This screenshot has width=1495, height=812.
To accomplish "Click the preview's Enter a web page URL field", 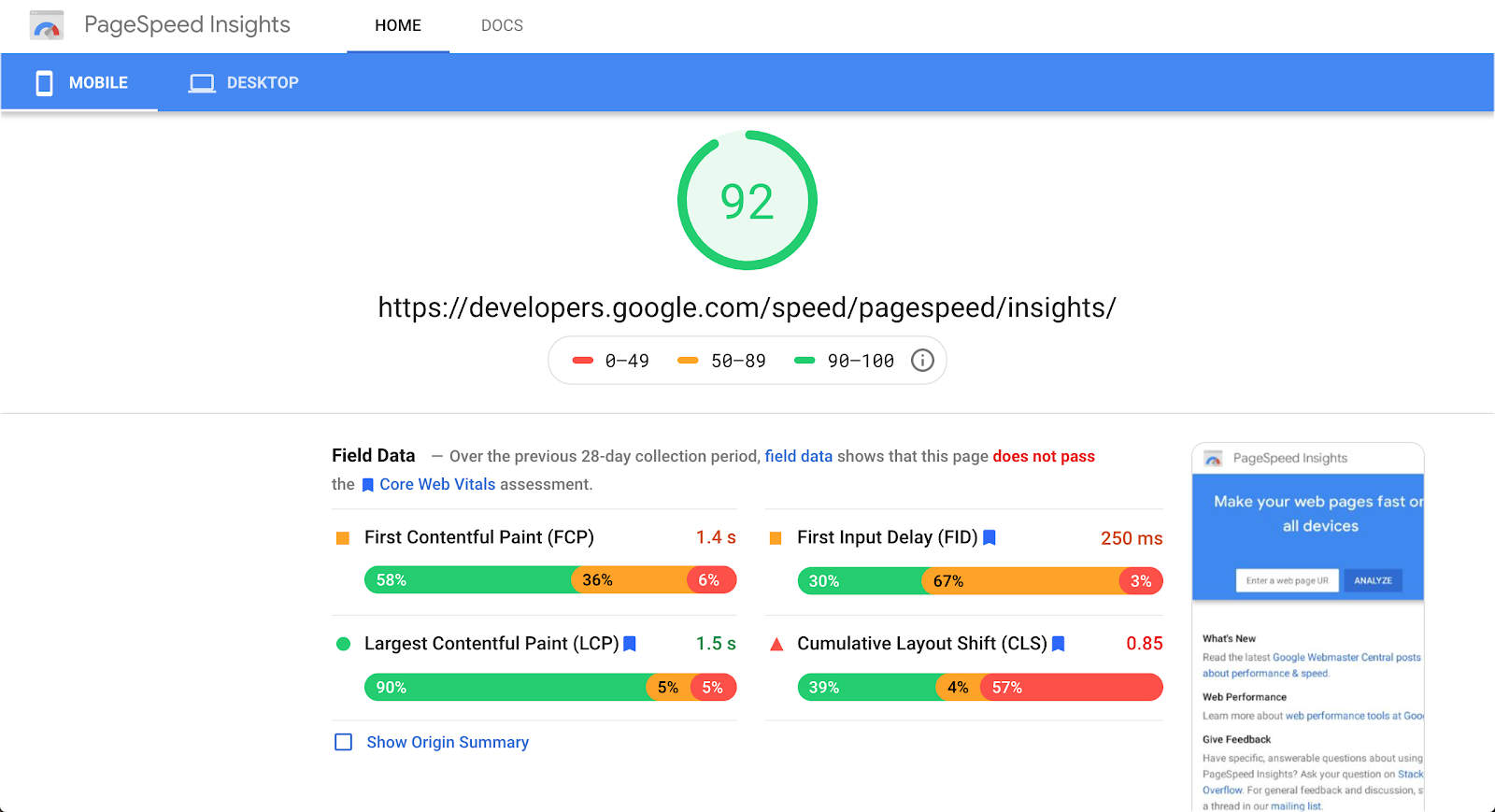I will coord(1287,580).
